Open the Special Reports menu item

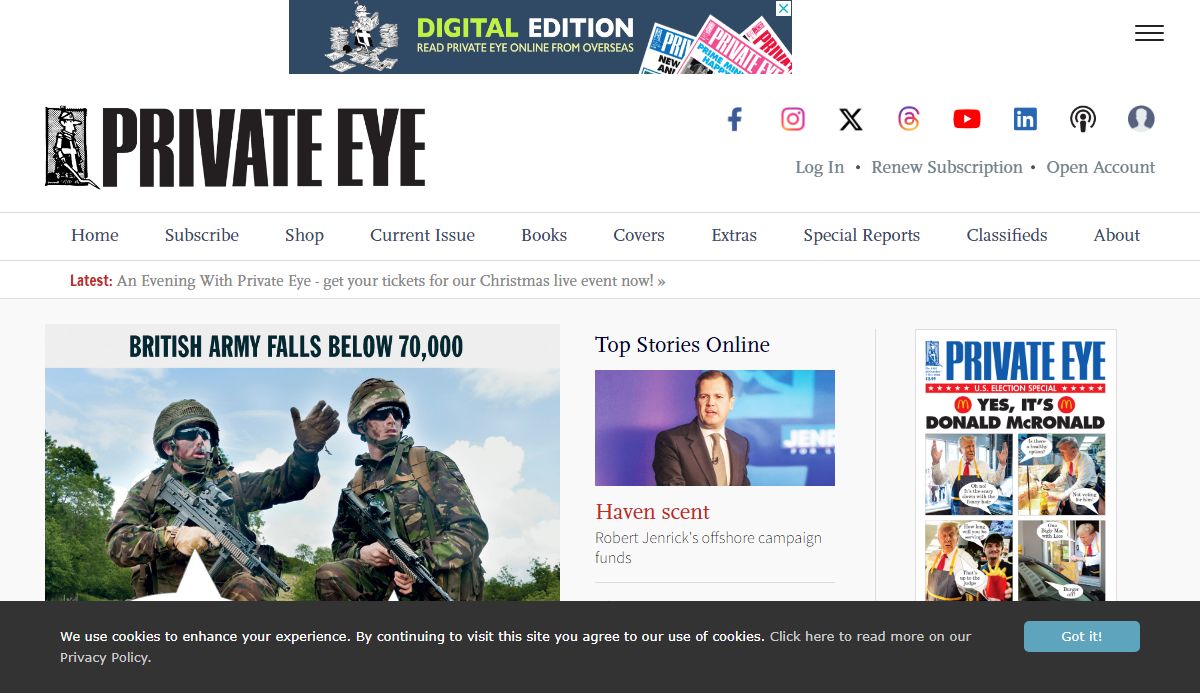click(x=862, y=235)
